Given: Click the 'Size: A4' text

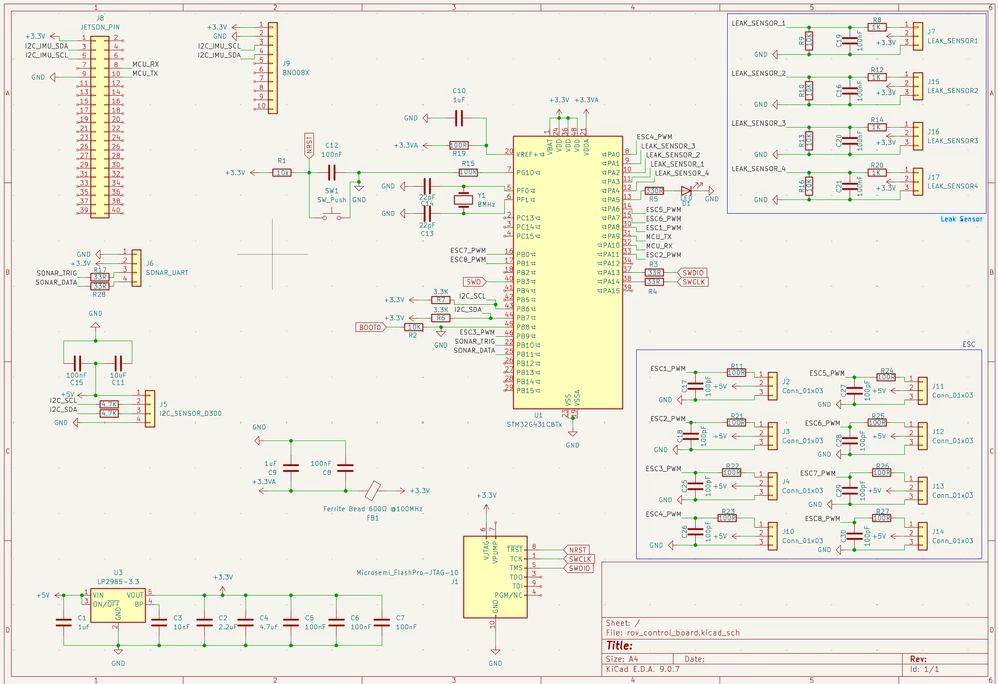Looking at the screenshot, I should (622, 659).
